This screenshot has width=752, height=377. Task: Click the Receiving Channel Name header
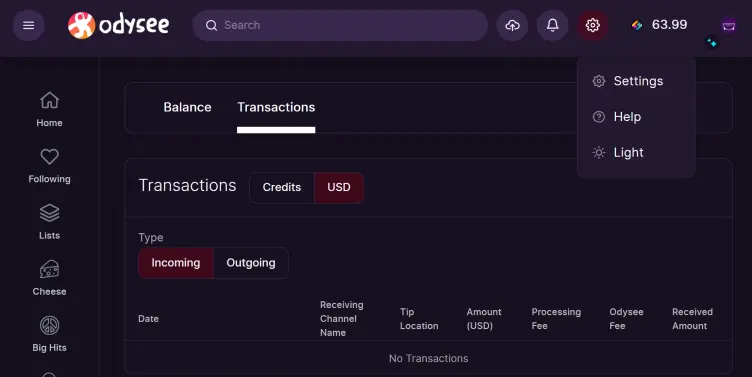(341, 318)
